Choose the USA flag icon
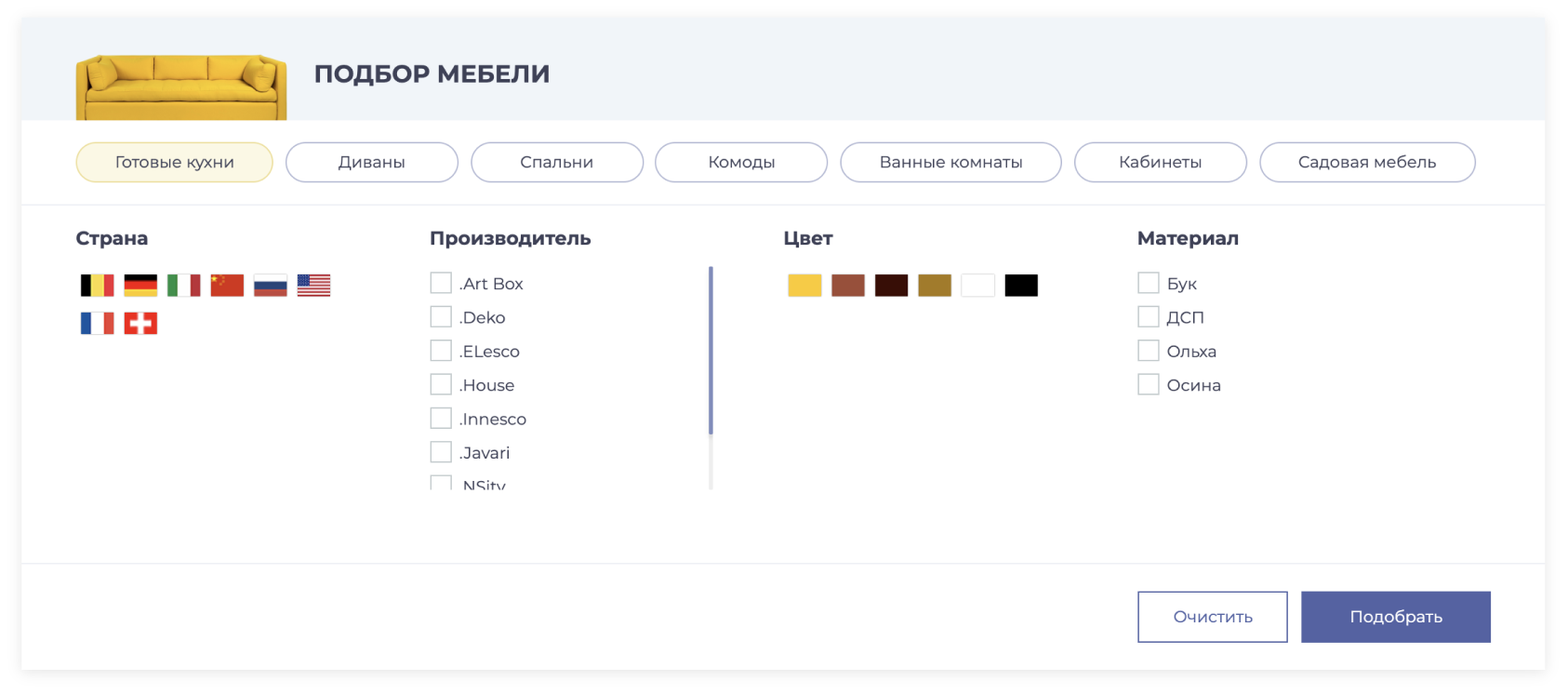The height and width of the screenshot is (694, 1568). tap(313, 286)
